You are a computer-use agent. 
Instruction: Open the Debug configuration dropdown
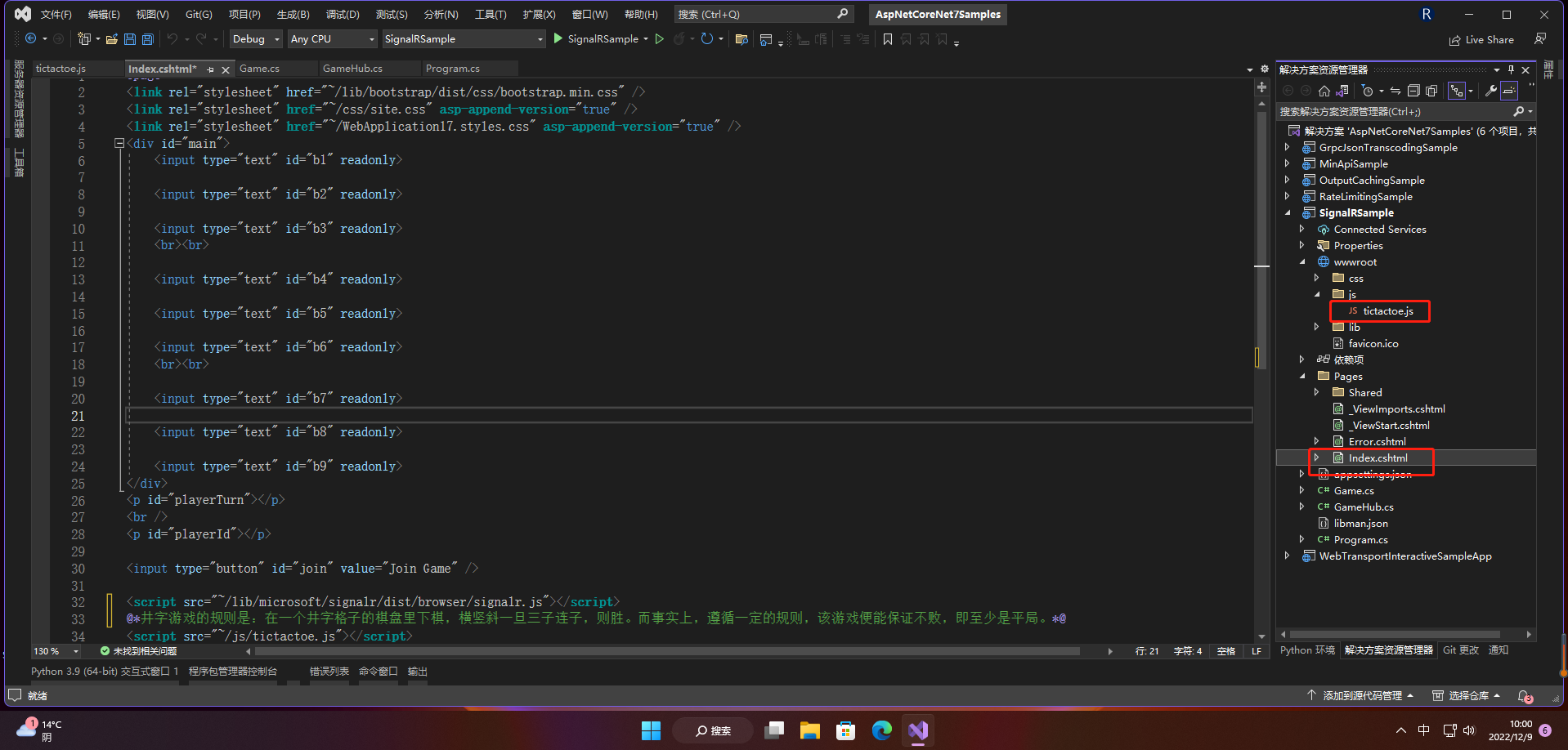256,39
